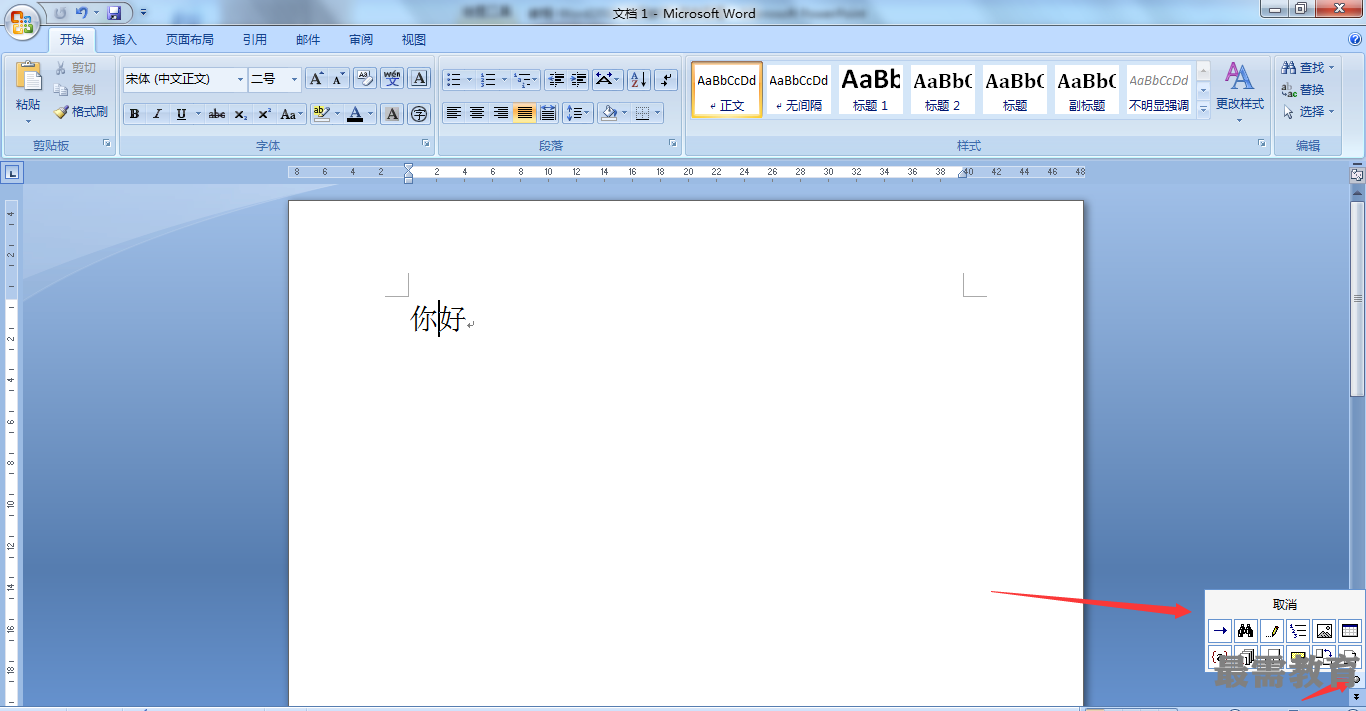Apply bullet list icon

point(454,79)
